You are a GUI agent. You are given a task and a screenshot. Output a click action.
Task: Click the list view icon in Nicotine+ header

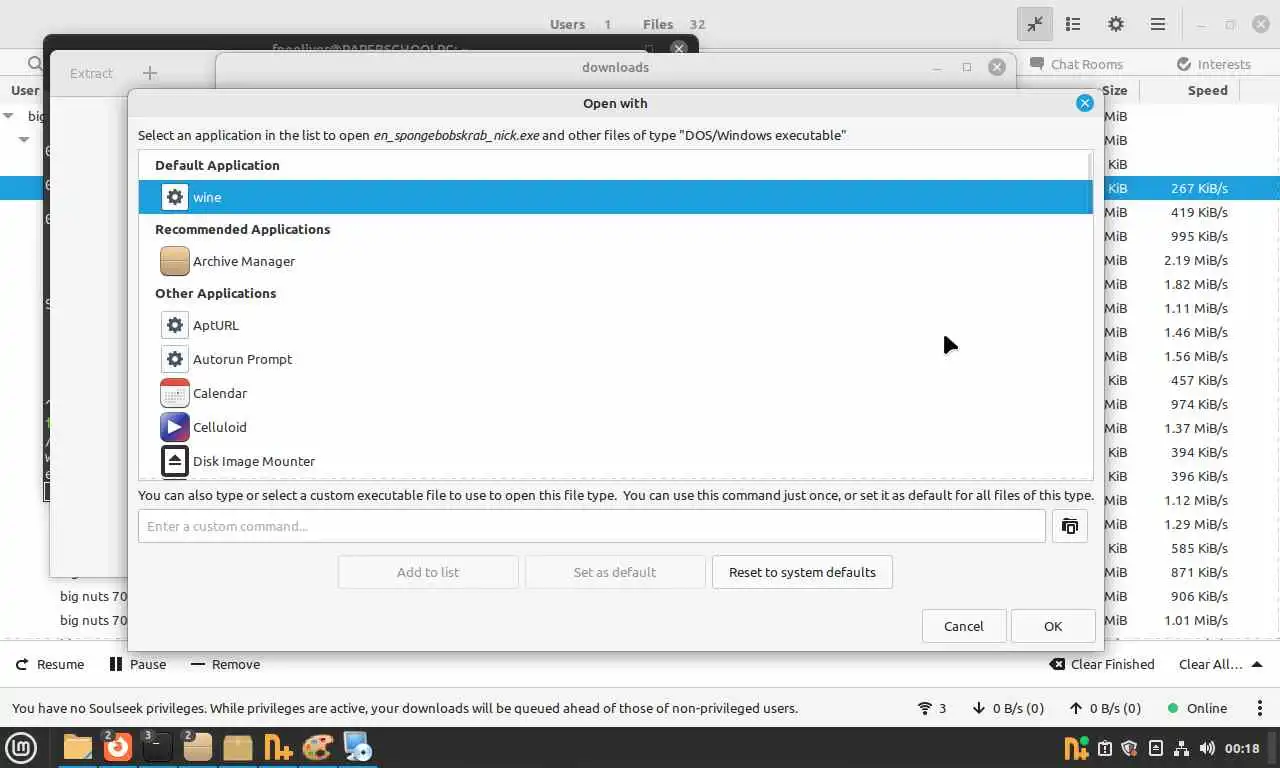tap(1073, 24)
